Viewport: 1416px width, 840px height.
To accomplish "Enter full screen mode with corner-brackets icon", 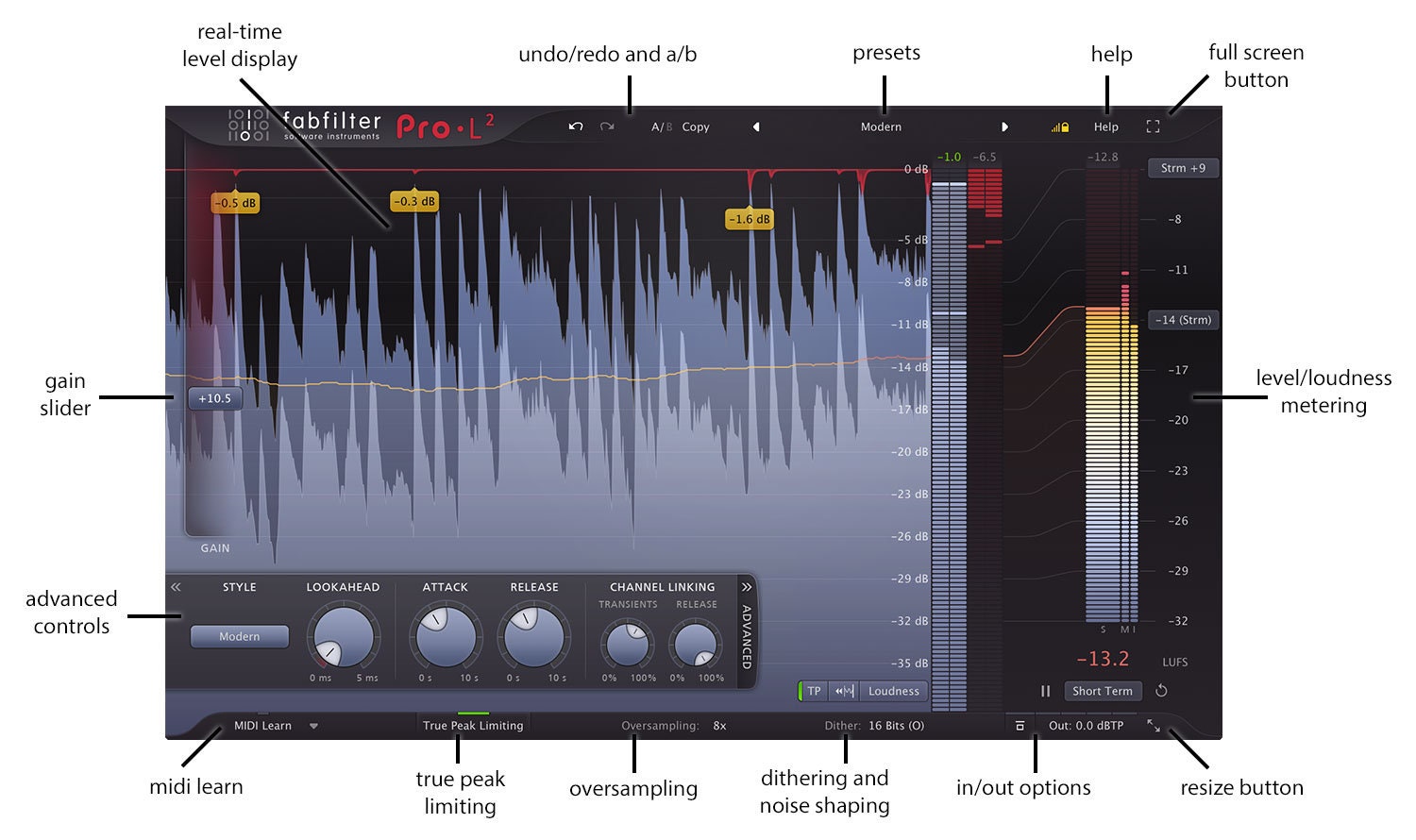I will tap(1153, 126).
